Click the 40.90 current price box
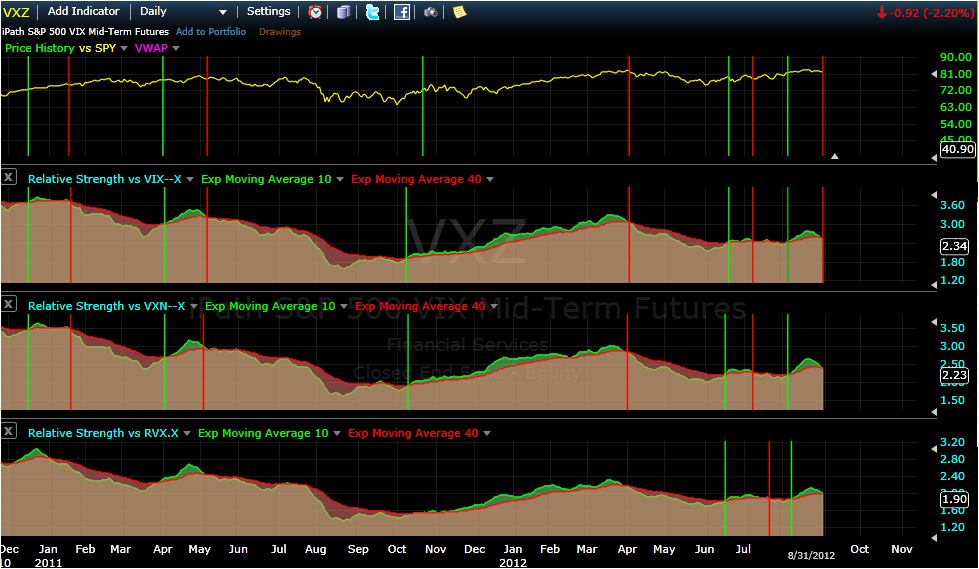979x569 pixels. point(958,149)
